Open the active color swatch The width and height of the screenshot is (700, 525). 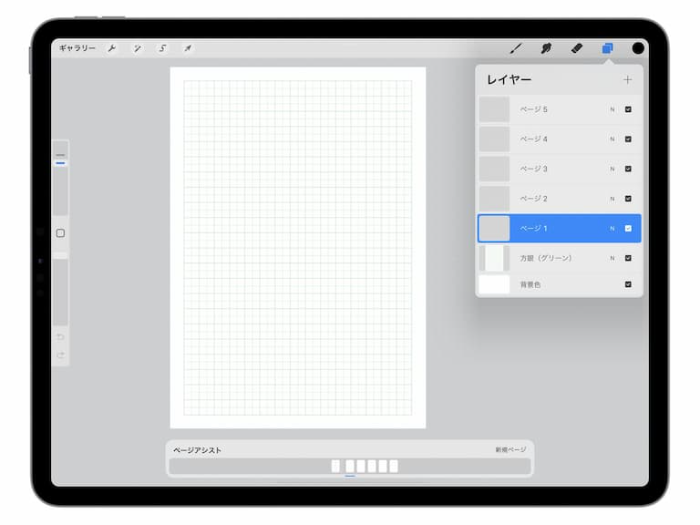coord(638,48)
